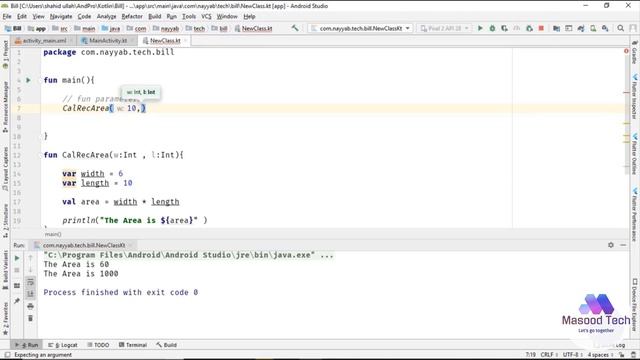
Task: Click the CalRecArea call on line 7
Action: [x=86, y=108]
